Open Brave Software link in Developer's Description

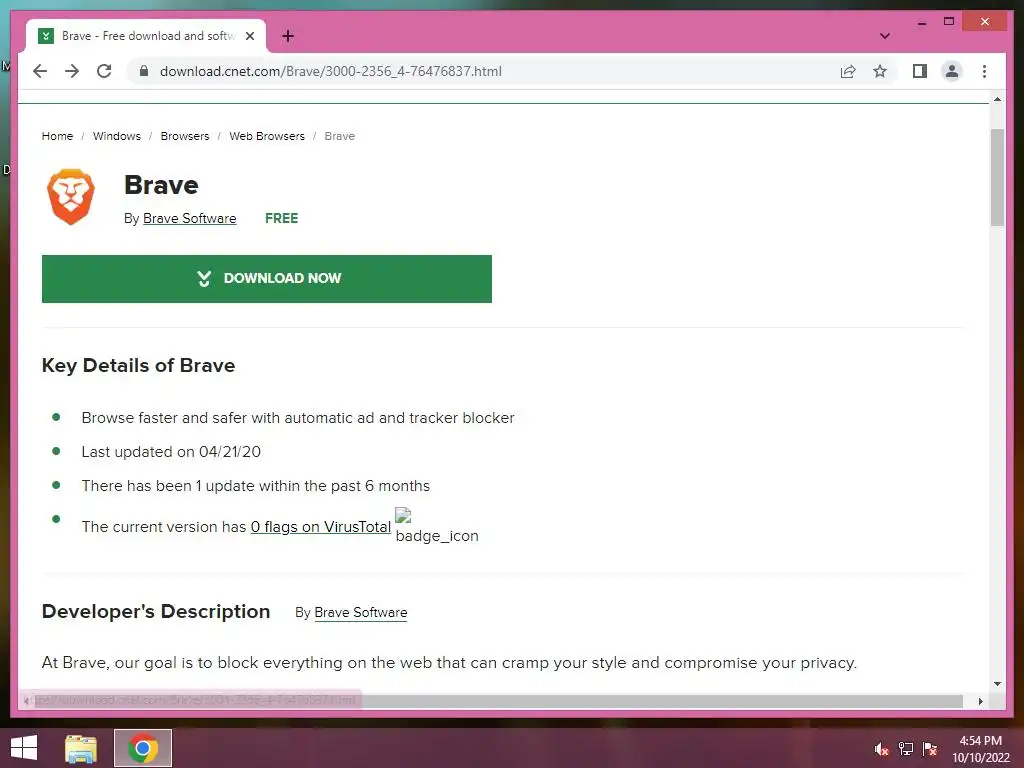pos(360,613)
